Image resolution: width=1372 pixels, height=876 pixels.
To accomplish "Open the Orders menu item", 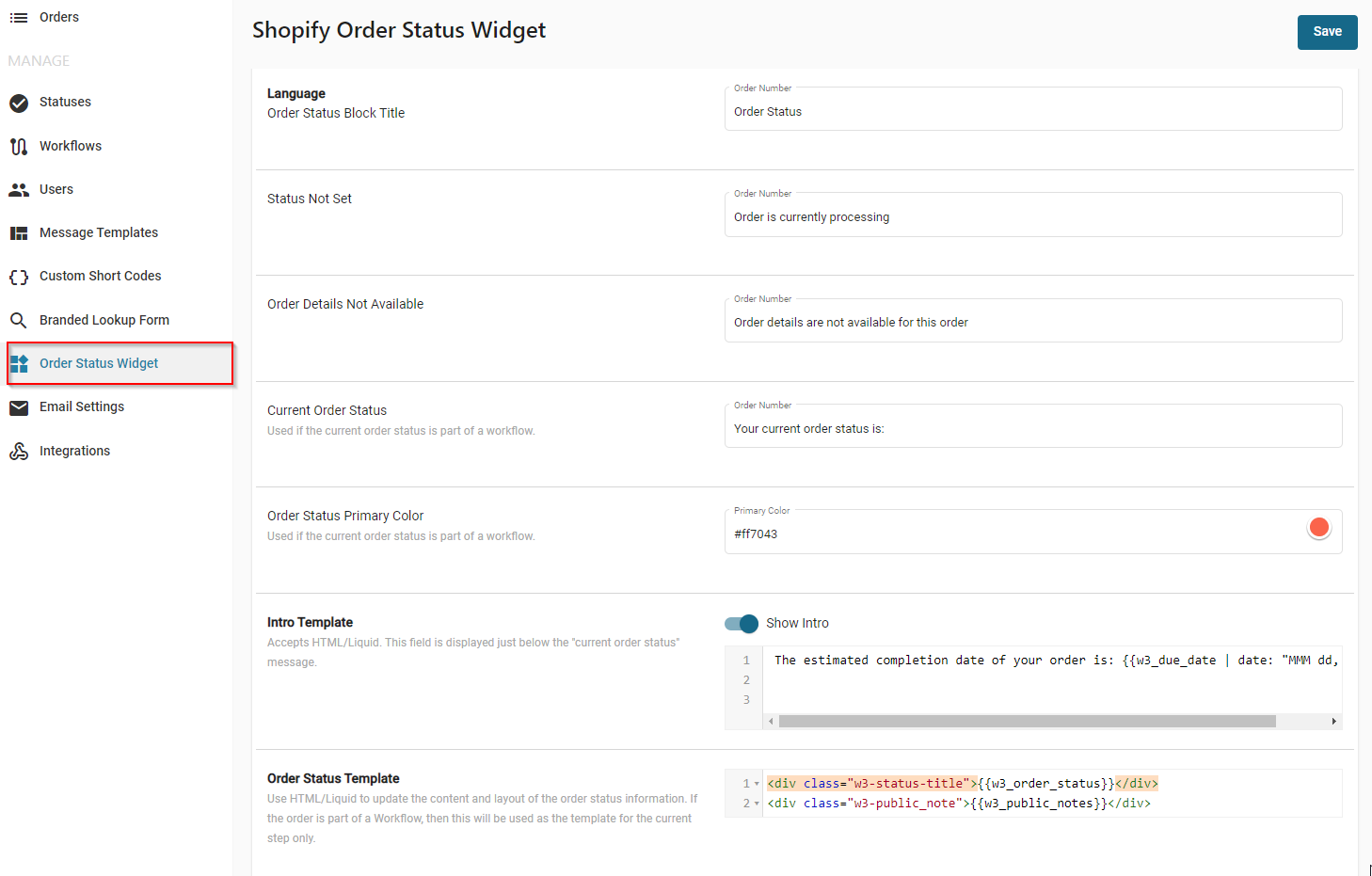I will tap(58, 16).
